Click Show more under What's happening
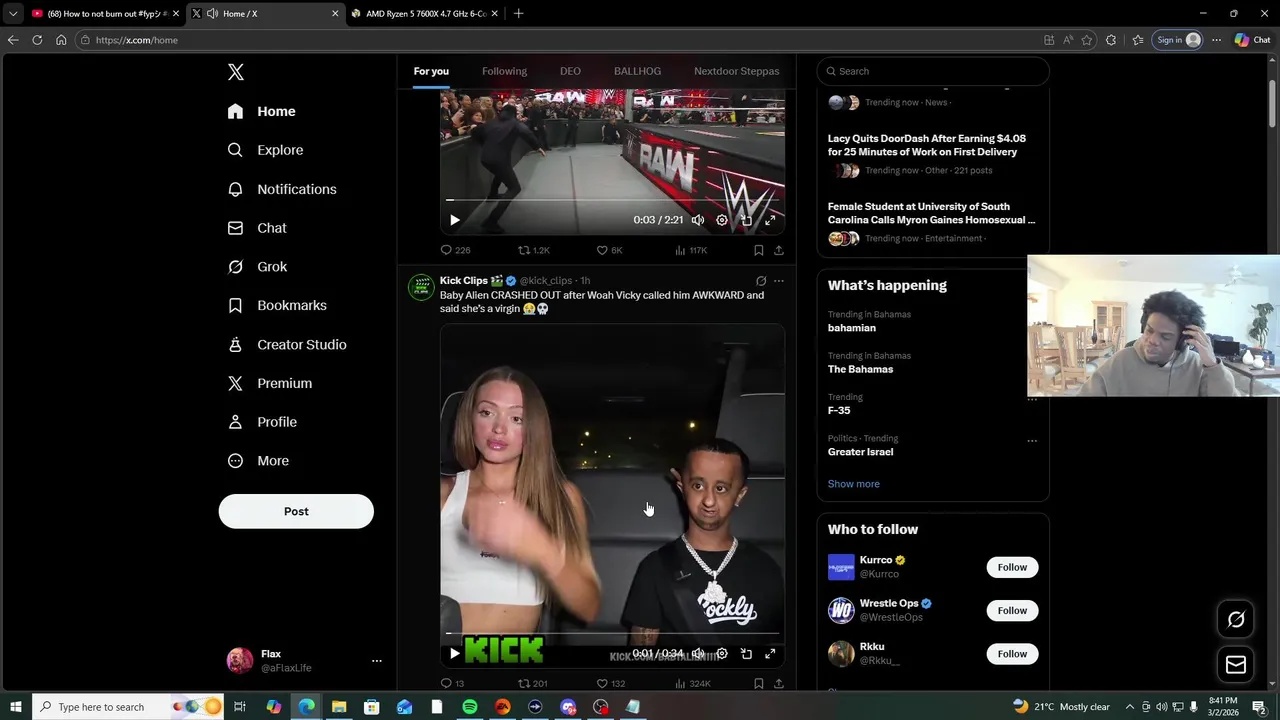 coord(854,484)
